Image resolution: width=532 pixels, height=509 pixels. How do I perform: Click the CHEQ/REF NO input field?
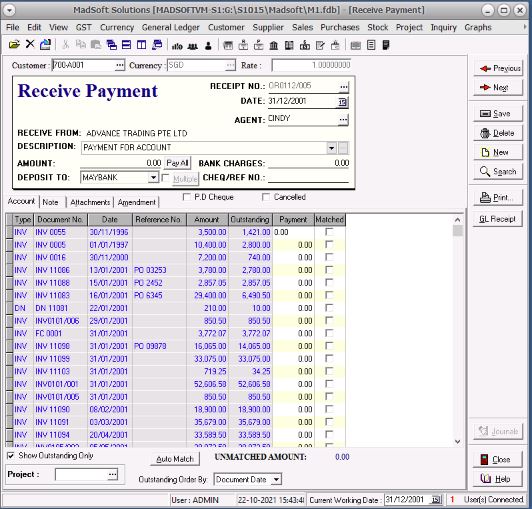308,177
